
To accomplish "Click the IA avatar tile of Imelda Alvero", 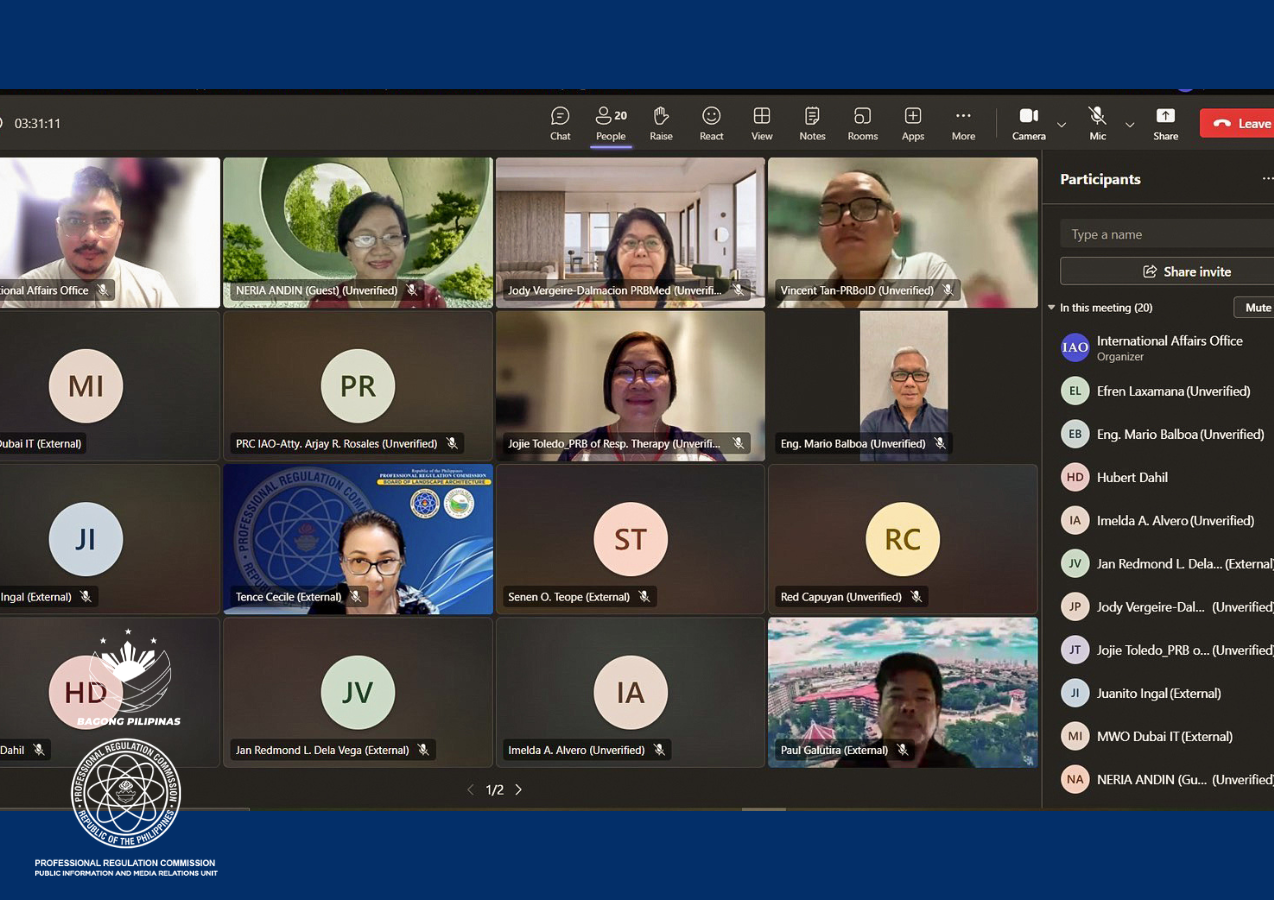I will pos(630,692).
